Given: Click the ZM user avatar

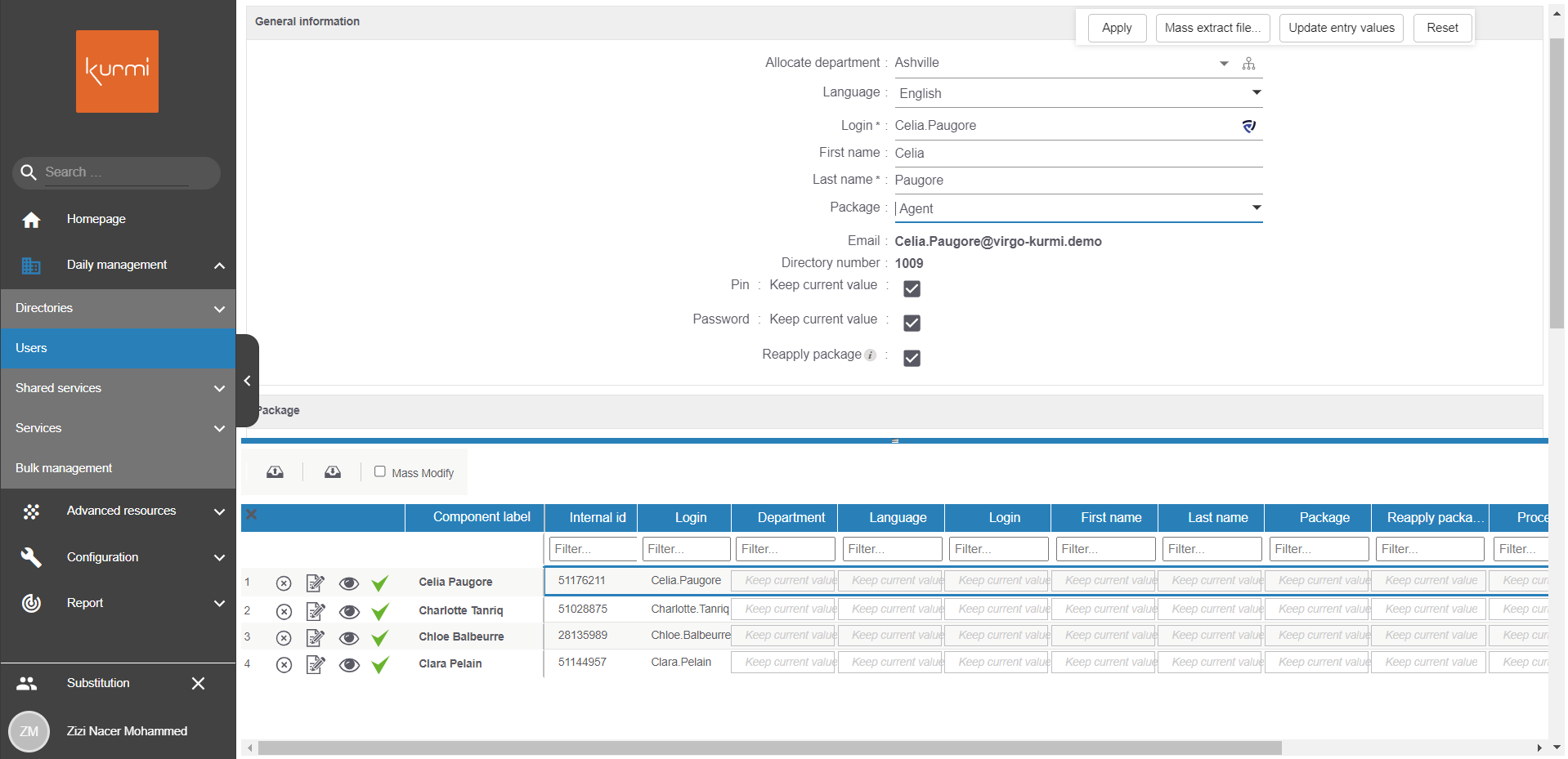Looking at the screenshot, I should pos(29,731).
